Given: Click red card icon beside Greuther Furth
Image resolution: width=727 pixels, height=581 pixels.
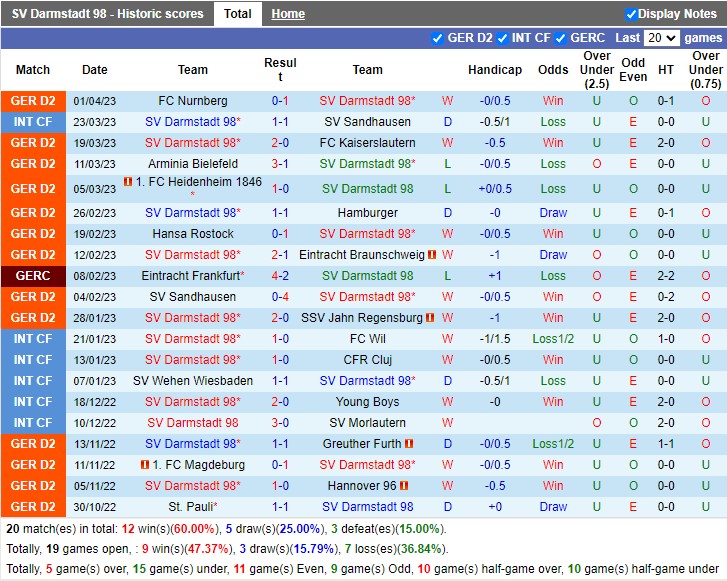Looking at the screenshot, I should coord(409,444).
